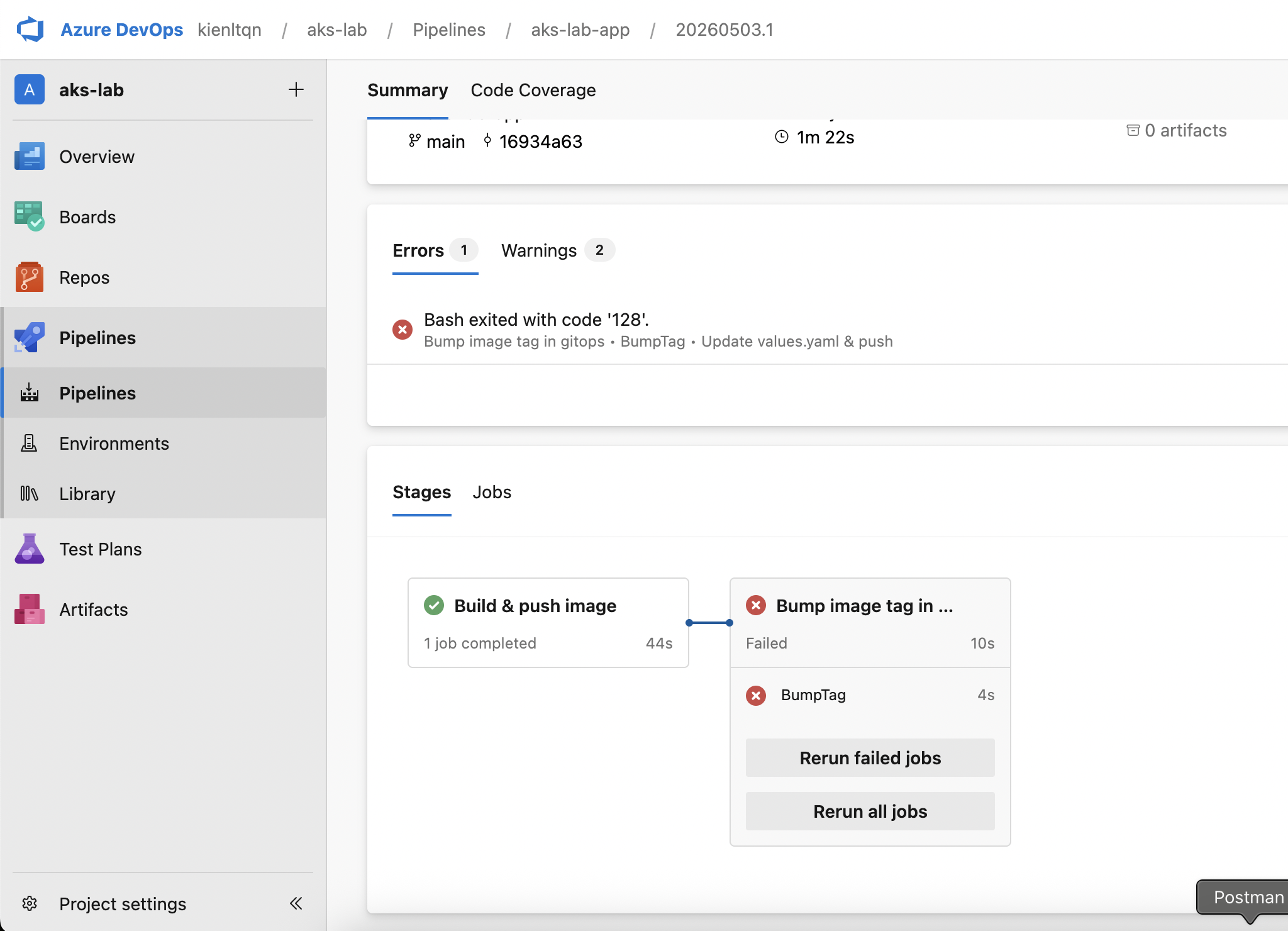The width and height of the screenshot is (1288, 931).
Task: Open the BumpTag job row
Action: click(870, 695)
